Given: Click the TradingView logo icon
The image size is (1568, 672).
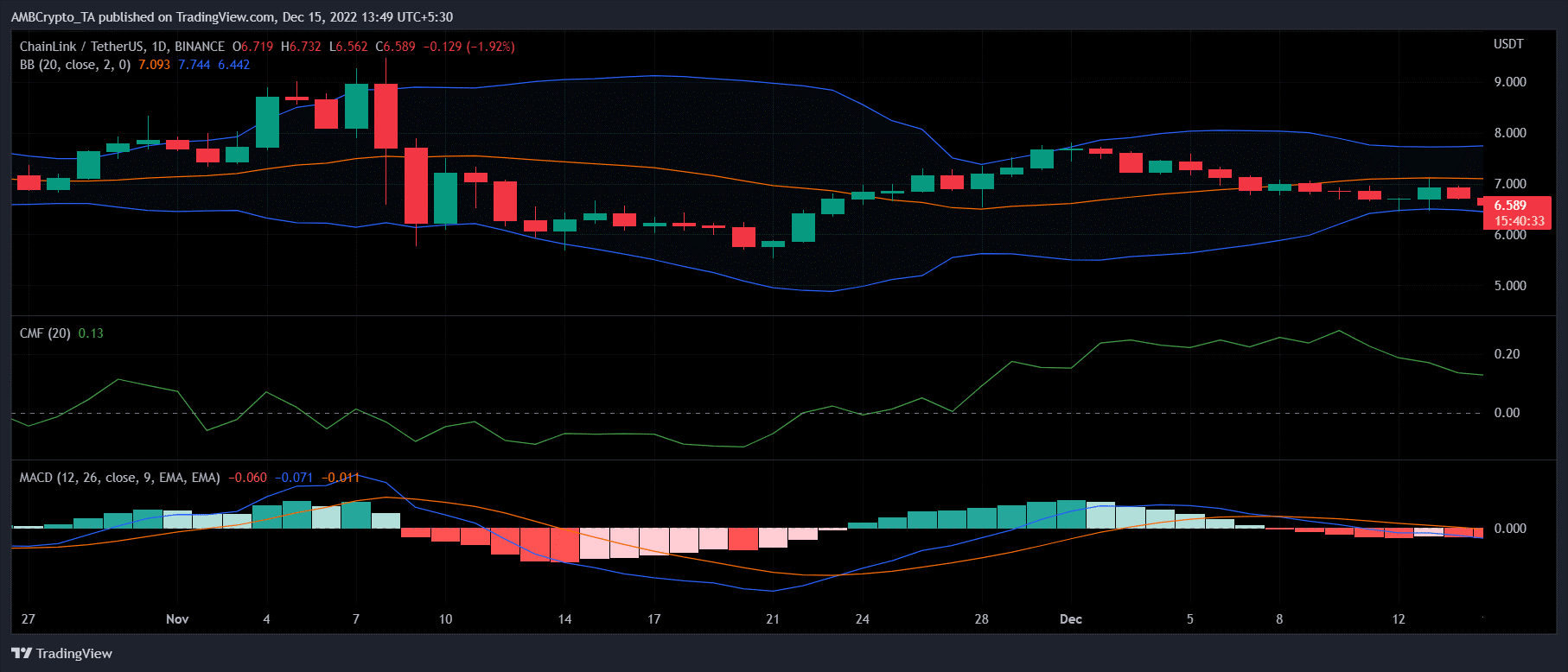Looking at the screenshot, I should [x=22, y=653].
